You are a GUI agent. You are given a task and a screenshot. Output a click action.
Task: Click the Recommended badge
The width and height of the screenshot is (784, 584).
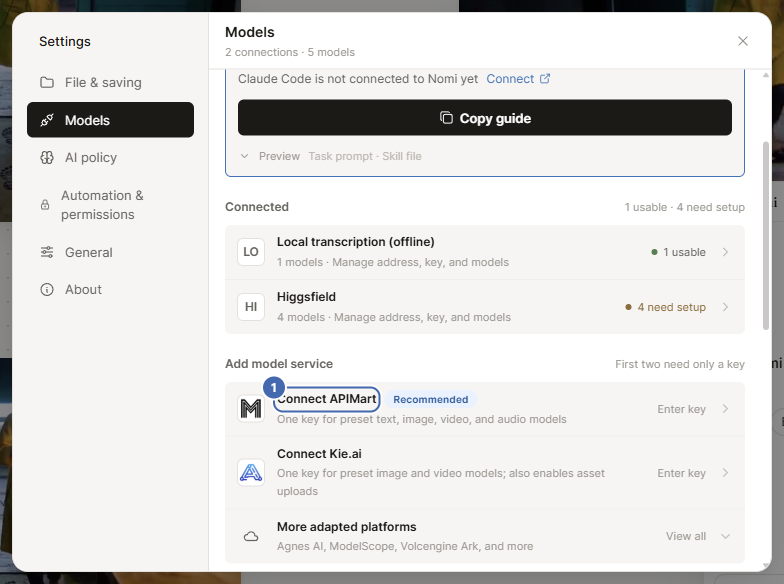[430, 400]
